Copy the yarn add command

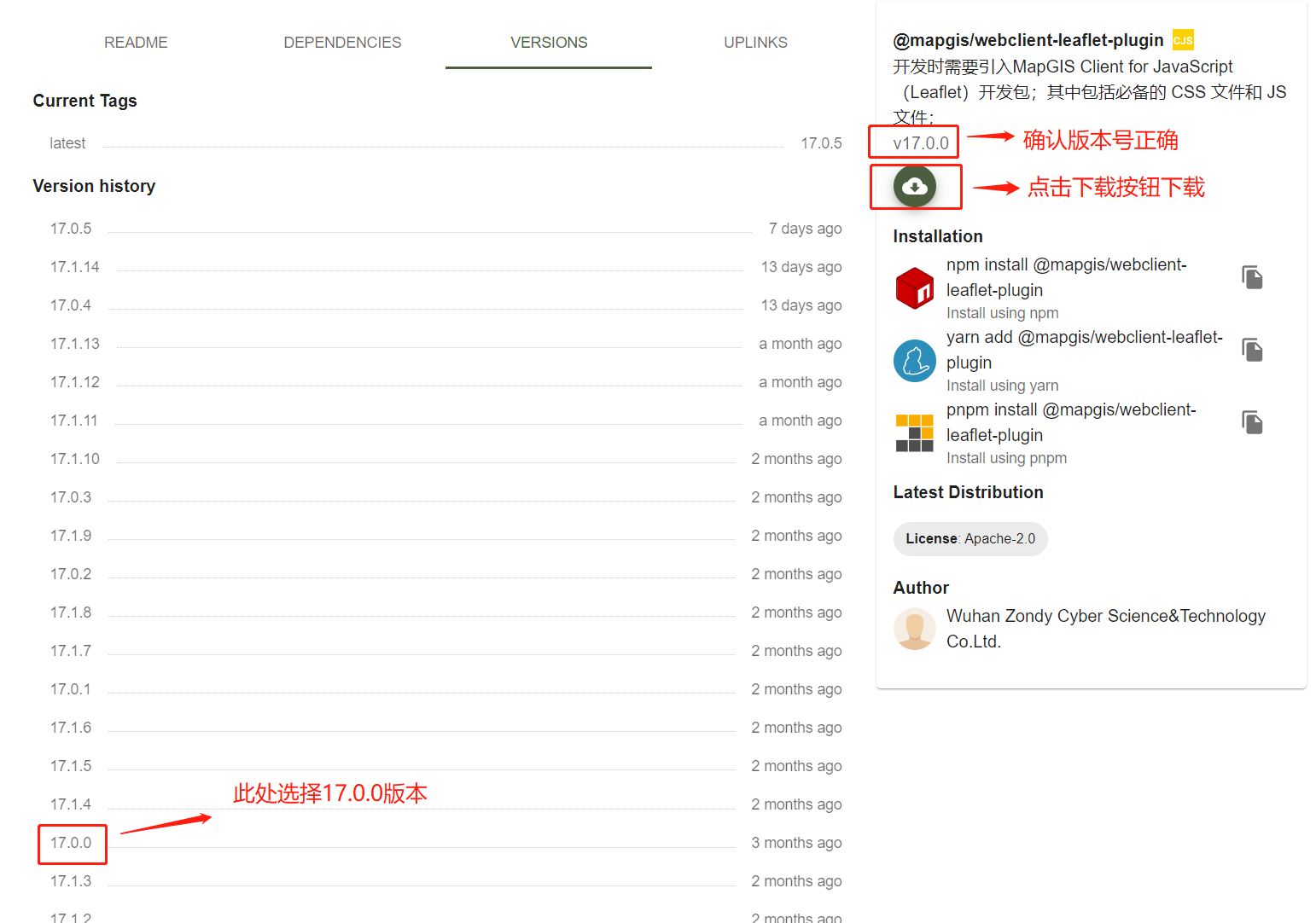point(1252,350)
